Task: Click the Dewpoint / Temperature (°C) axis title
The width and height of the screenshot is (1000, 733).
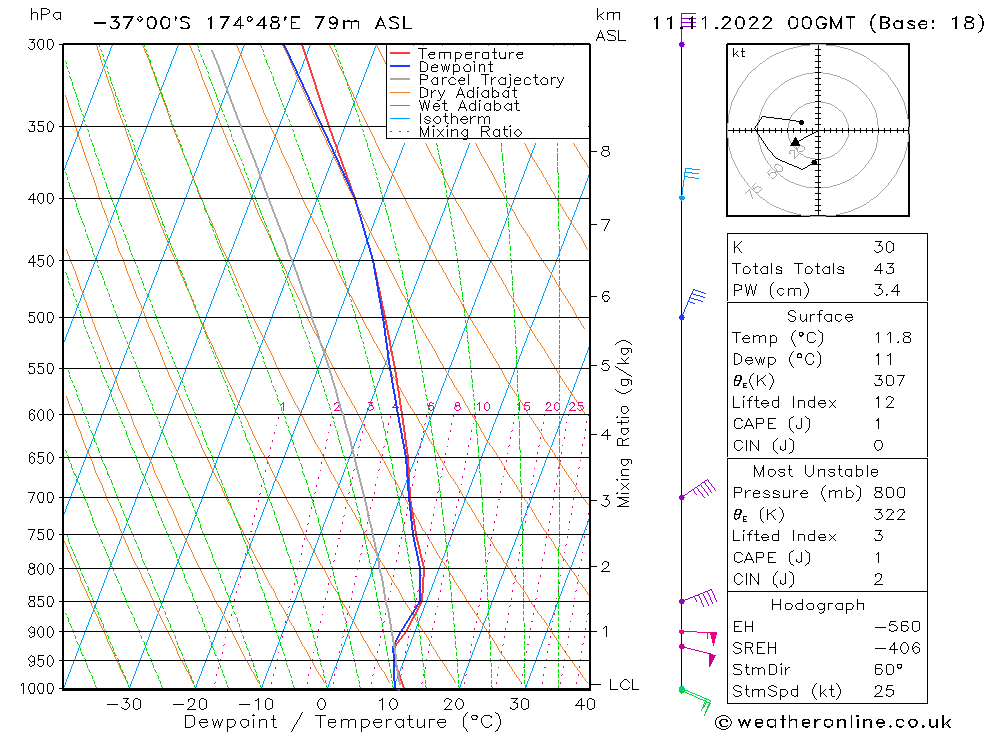Action: [x=342, y=722]
